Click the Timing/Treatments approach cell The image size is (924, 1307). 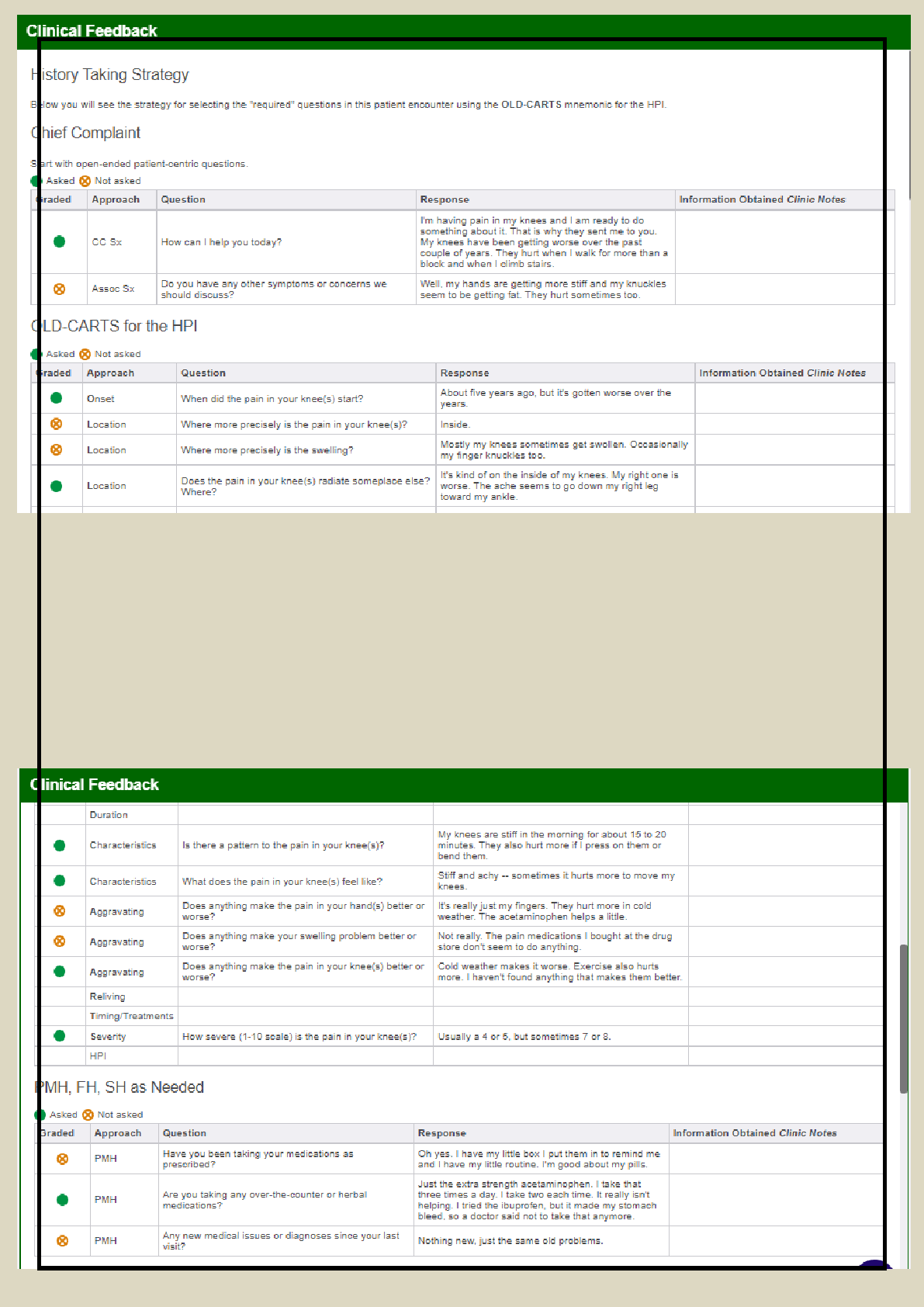coord(131,1016)
